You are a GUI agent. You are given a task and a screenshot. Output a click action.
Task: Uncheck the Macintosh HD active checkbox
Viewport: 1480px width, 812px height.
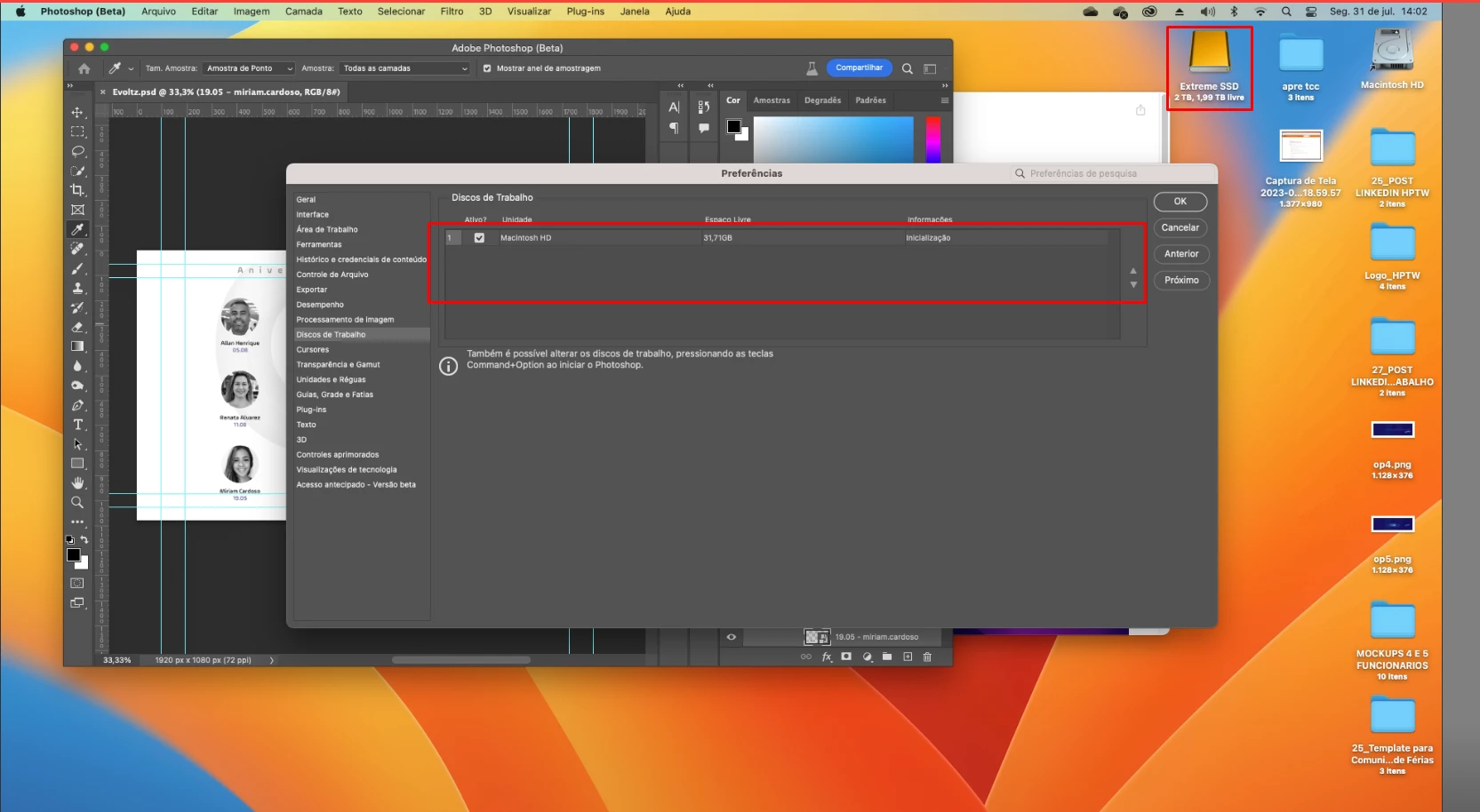[x=479, y=238]
